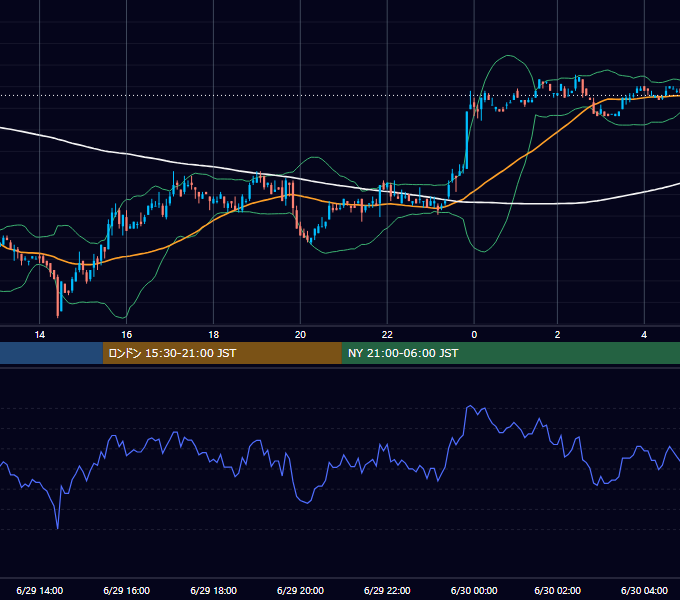This screenshot has width=680, height=600.
Task: Click the oscillator's lowest trough after 14:00
Action: pos(58,528)
